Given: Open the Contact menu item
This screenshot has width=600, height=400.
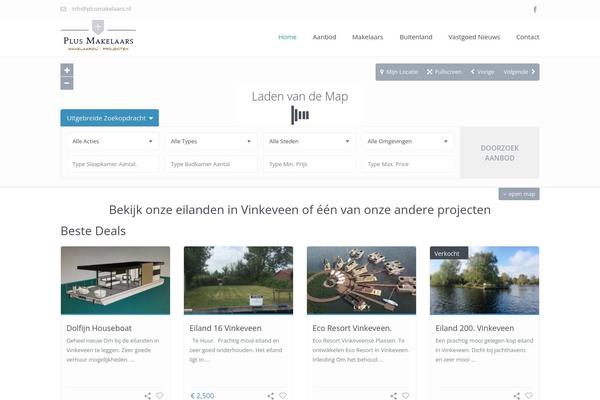Looking at the screenshot, I should (528, 37).
